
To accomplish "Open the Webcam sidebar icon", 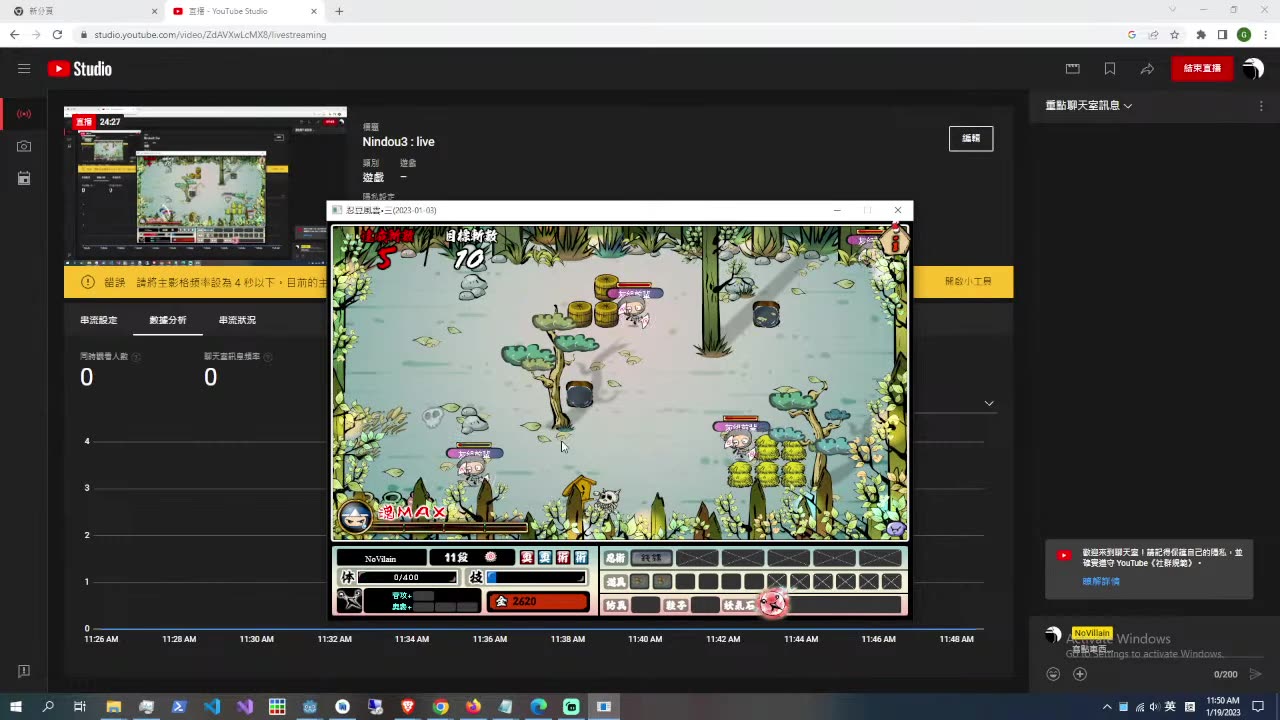I will click(24, 146).
